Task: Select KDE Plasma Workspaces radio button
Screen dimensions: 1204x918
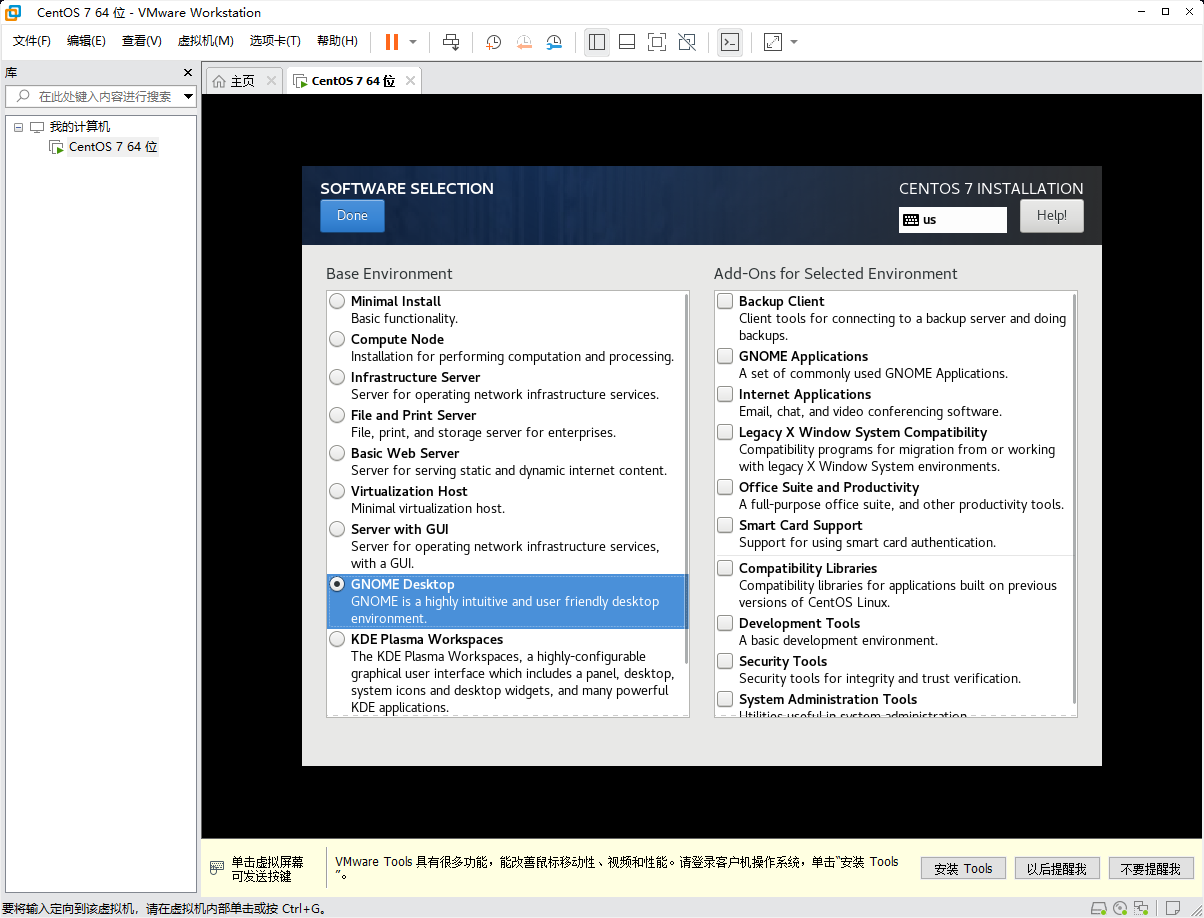Action: [337, 639]
